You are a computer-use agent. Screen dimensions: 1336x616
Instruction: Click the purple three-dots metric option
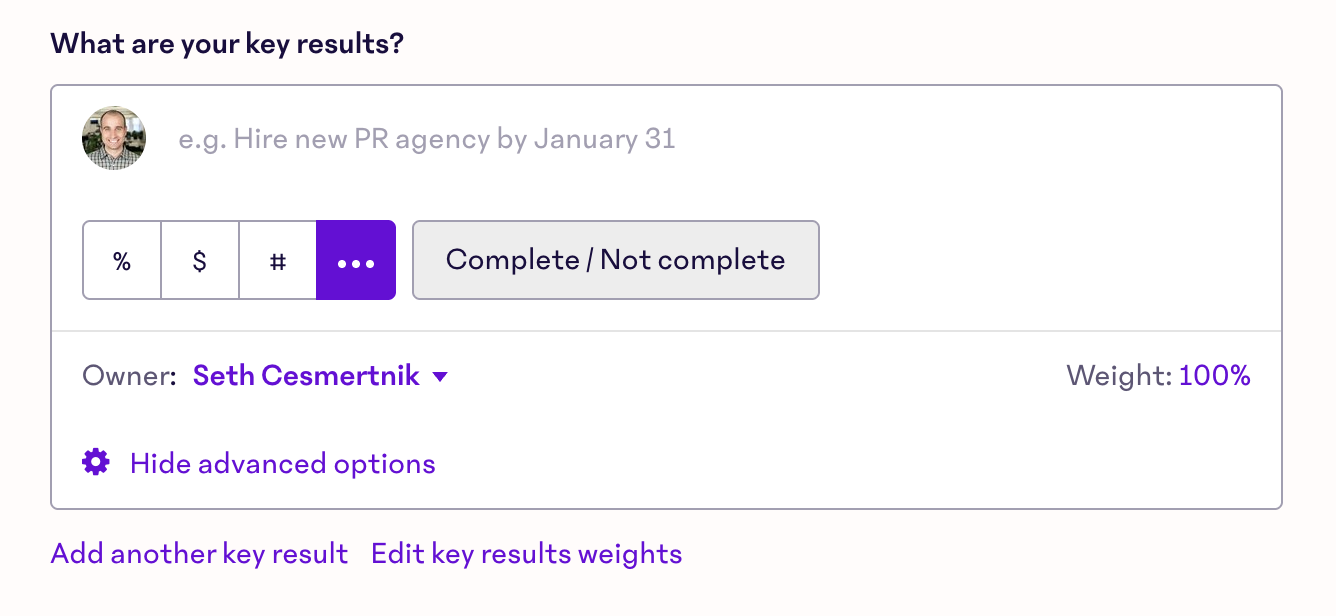pos(356,260)
